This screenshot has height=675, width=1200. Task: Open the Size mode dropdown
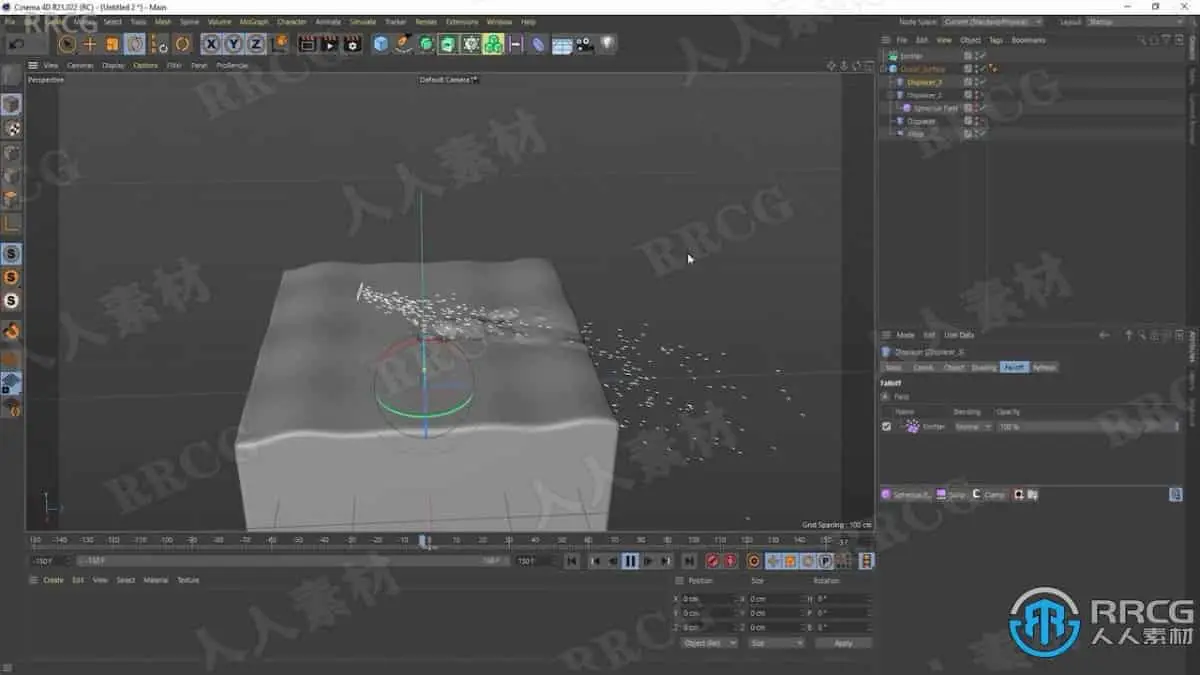tap(776, 643)
